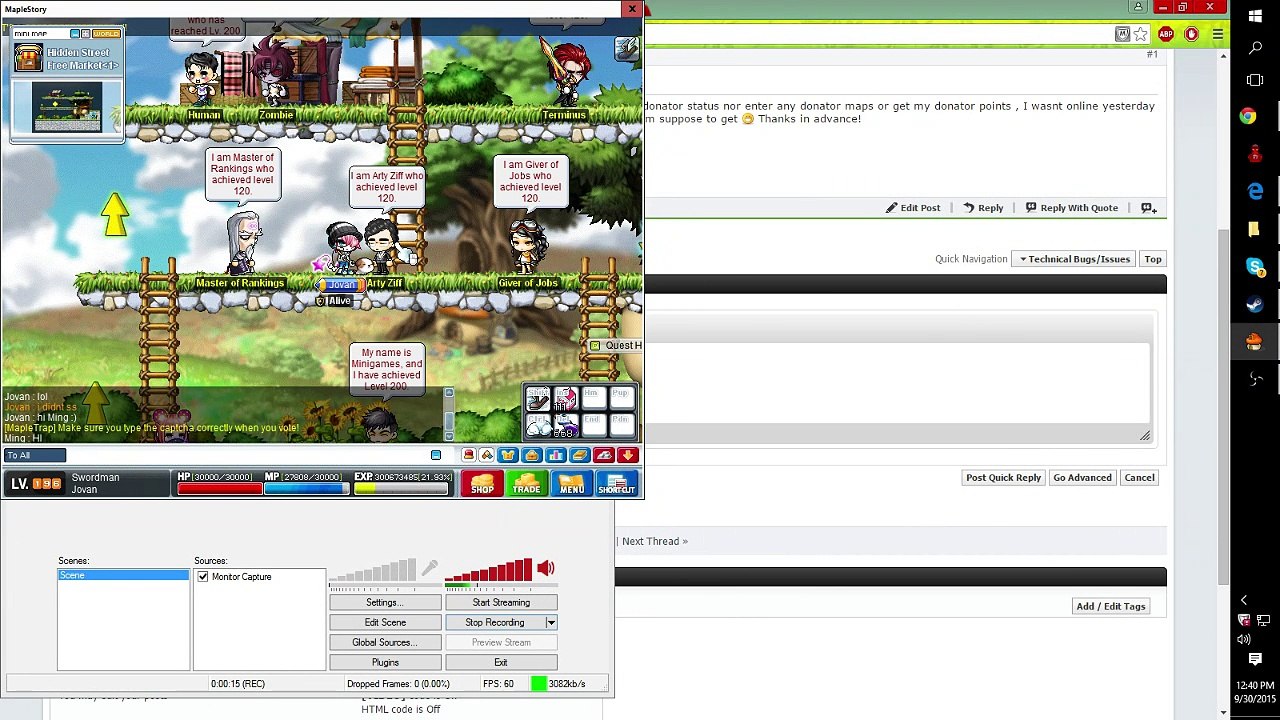The image size is (1280, 720).
Task: Open the MapleStory MENU button
Action: (x=571, y=484)
